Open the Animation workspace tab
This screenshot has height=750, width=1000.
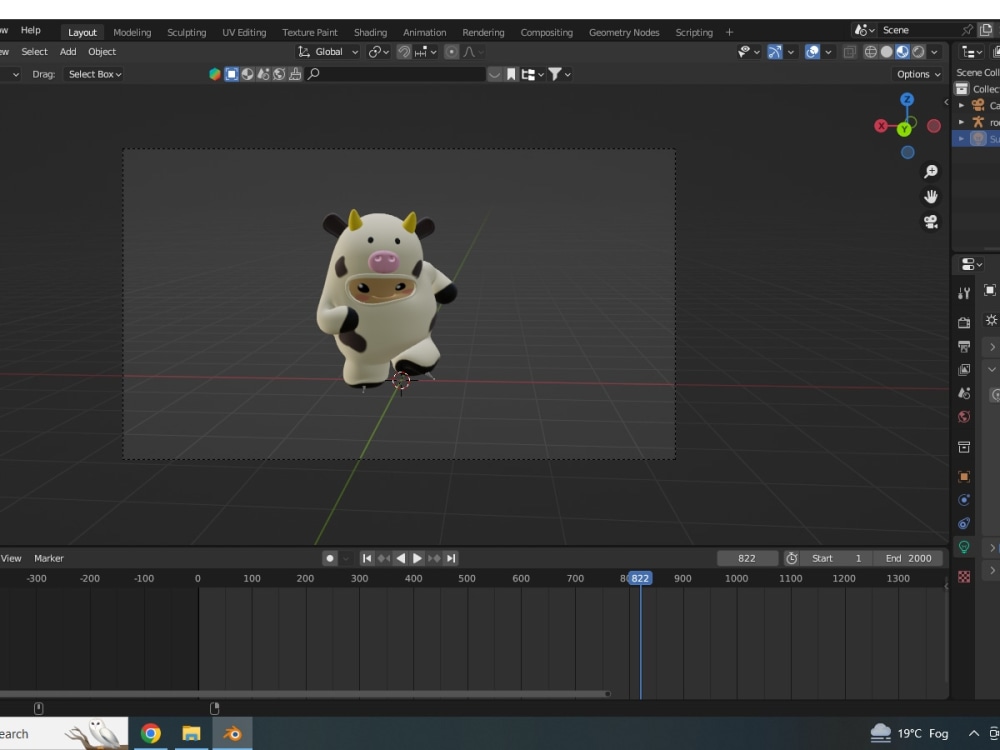[x=424, y=31]
